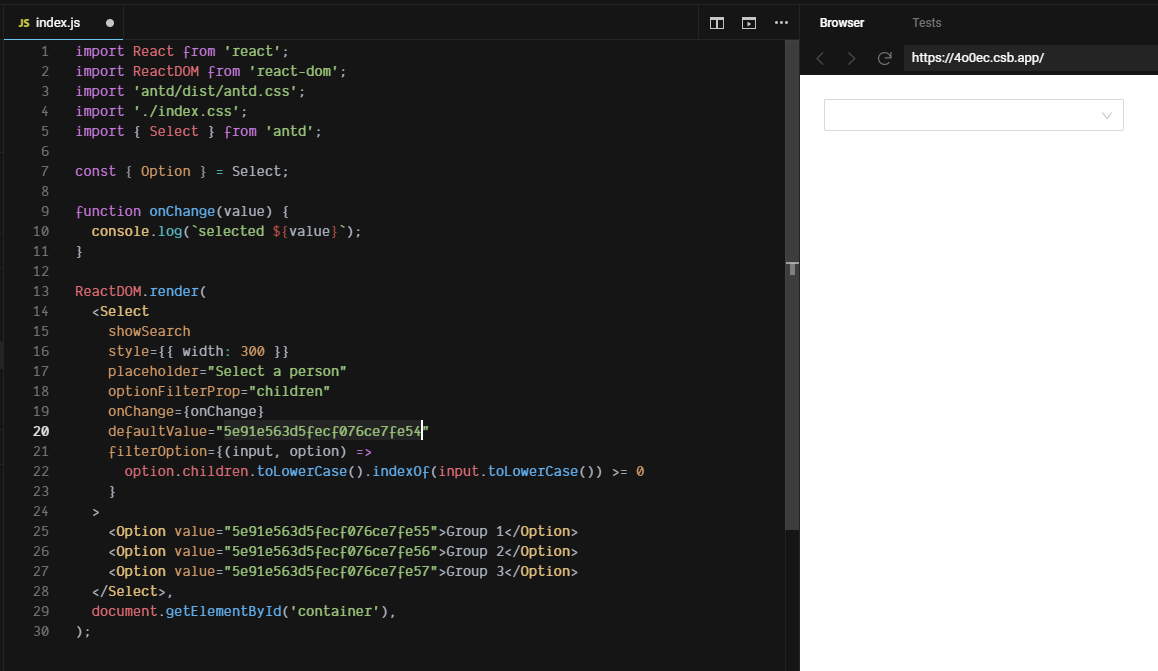Navigate forward in the preview browser
The width and height of the screenshot is (1158, 671).
point(849,58)
